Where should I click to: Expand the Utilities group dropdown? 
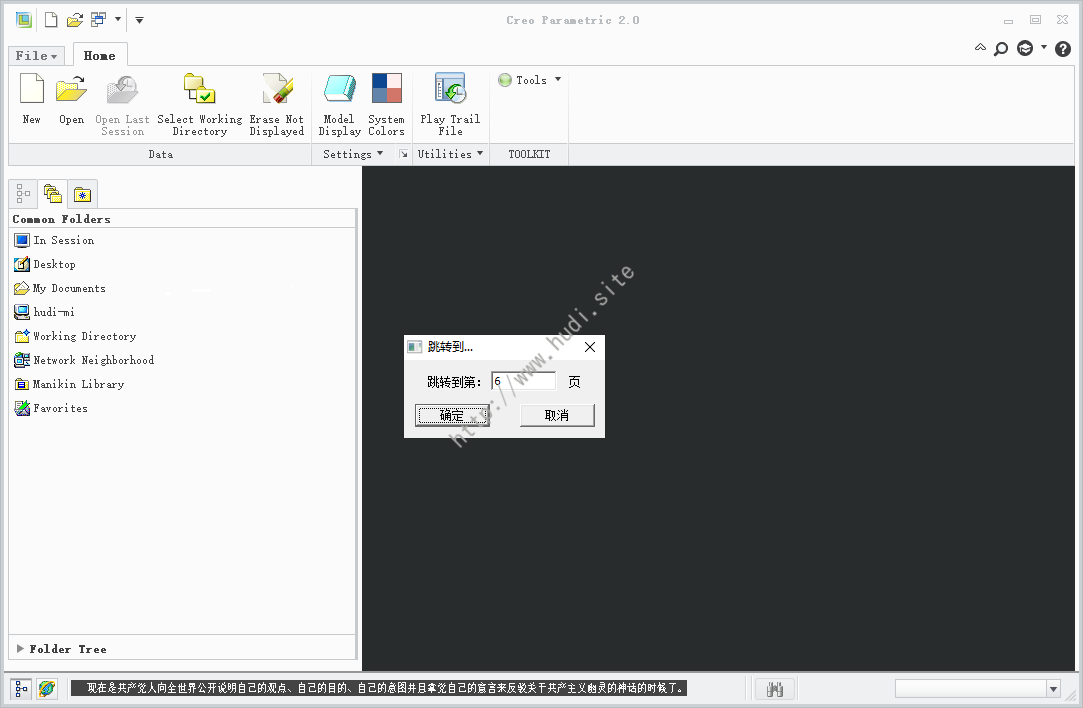tap(450, 154)
